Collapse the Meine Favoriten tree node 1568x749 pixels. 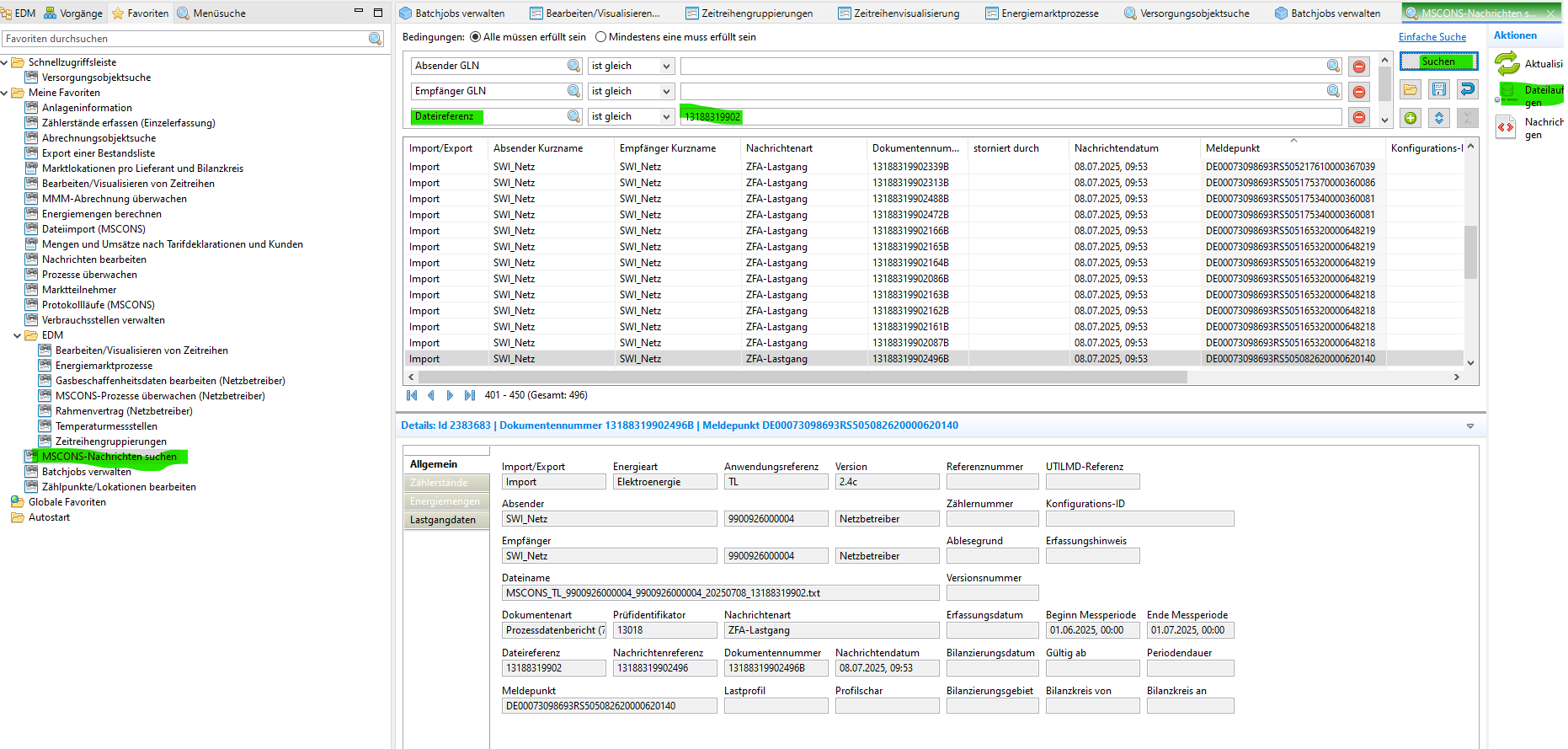tap(5, 93)
